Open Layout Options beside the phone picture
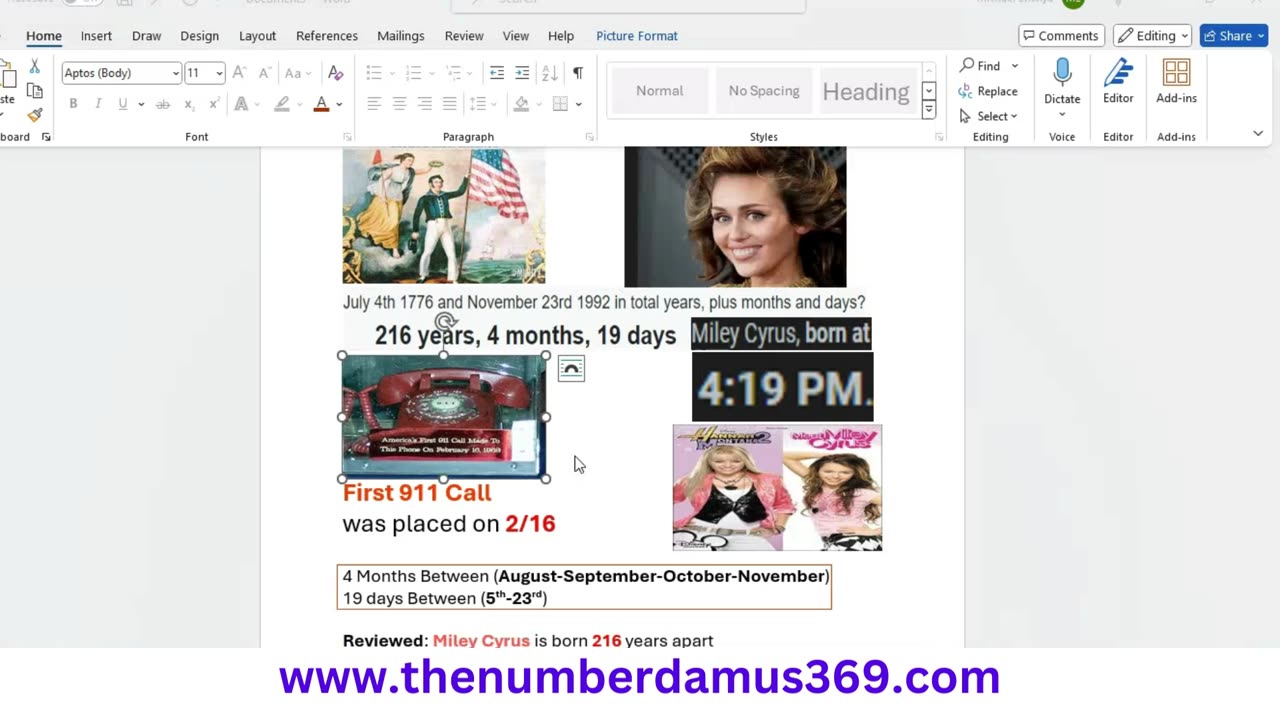Viewport: 1280px width, 720px height. click(571, 369)
